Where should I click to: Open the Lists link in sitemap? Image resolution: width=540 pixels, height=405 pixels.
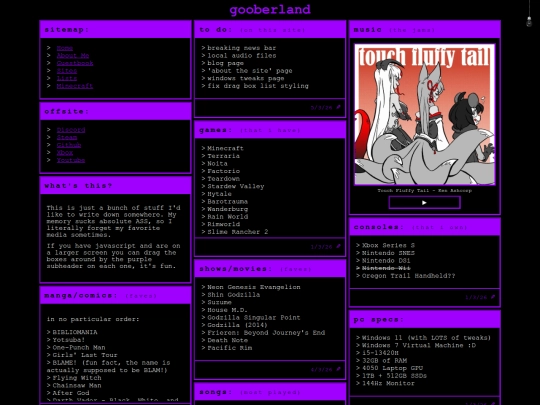(x=67, y=78)
